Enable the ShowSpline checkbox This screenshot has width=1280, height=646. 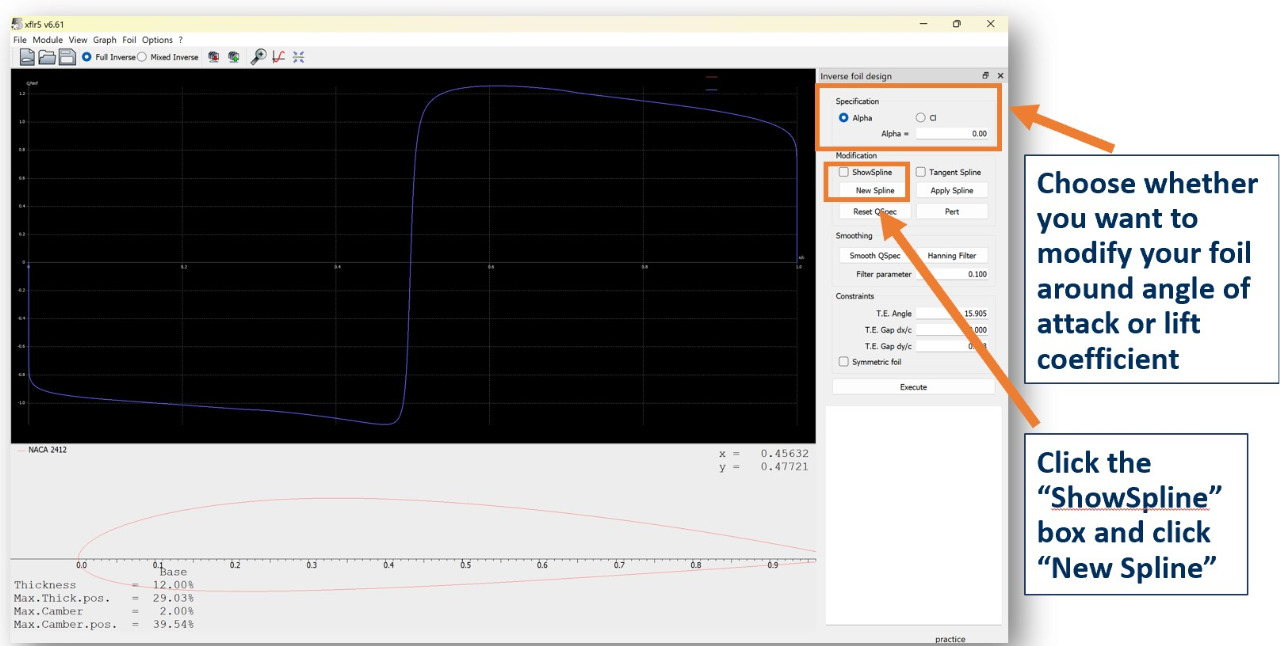tap(844, 172)
